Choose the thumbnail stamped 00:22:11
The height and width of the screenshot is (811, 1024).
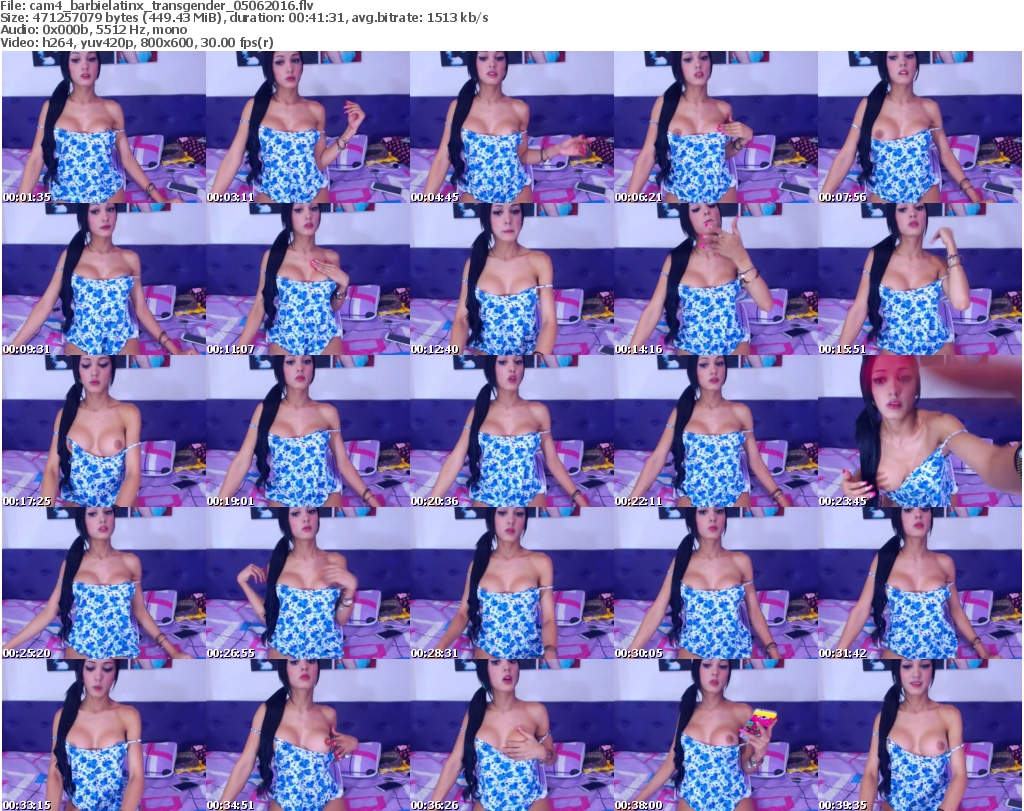coord(716,431)
